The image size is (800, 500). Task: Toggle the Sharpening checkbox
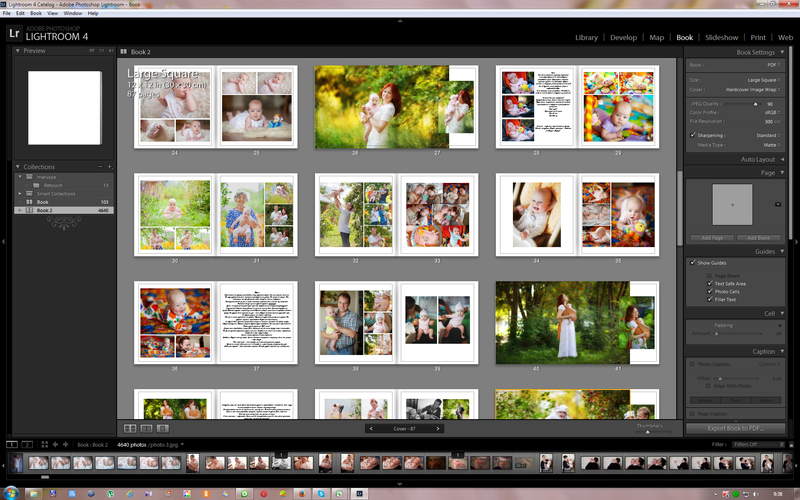694,135
